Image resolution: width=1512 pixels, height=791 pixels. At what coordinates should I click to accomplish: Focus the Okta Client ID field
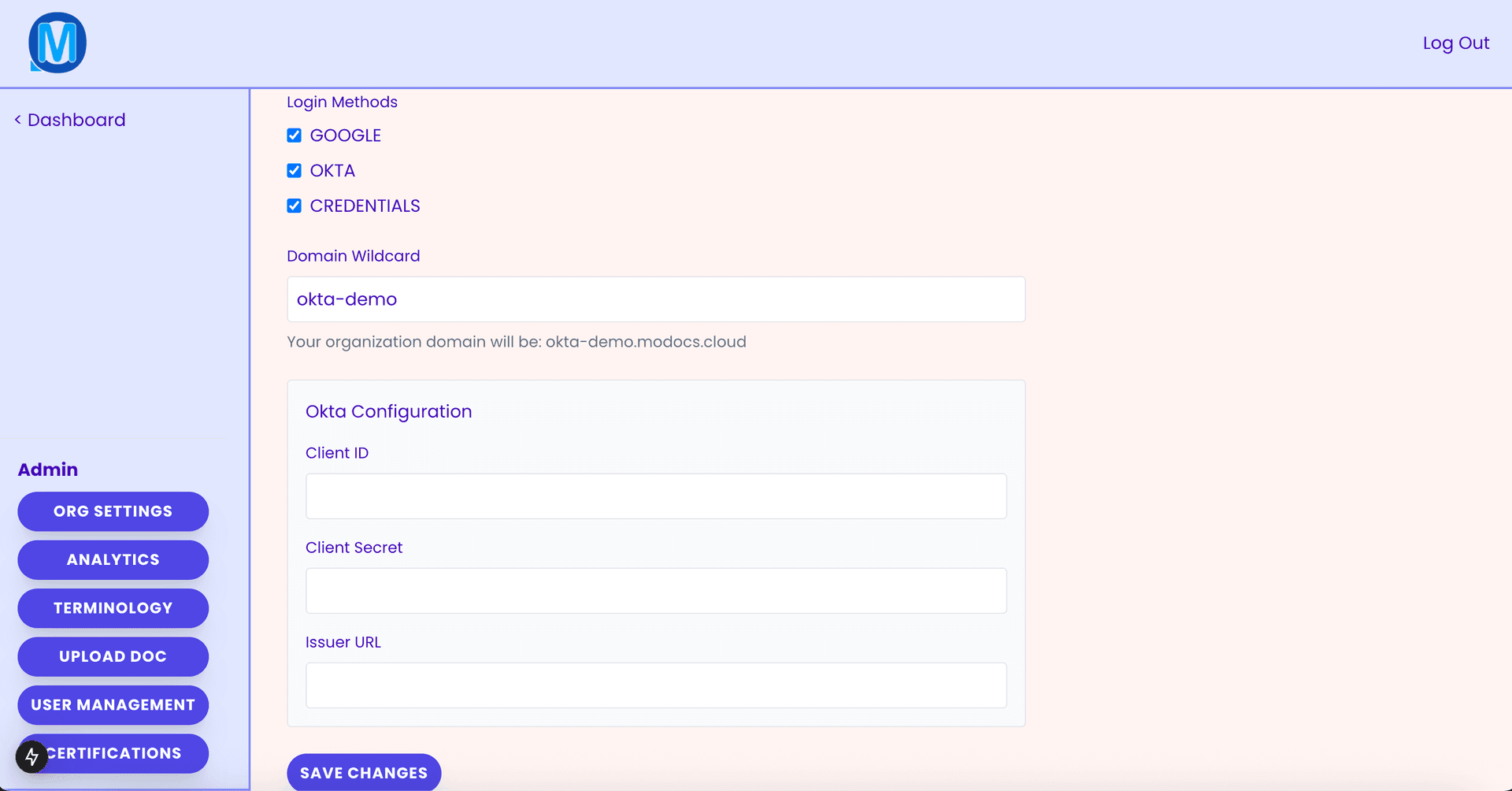click(x=656, y=496)
